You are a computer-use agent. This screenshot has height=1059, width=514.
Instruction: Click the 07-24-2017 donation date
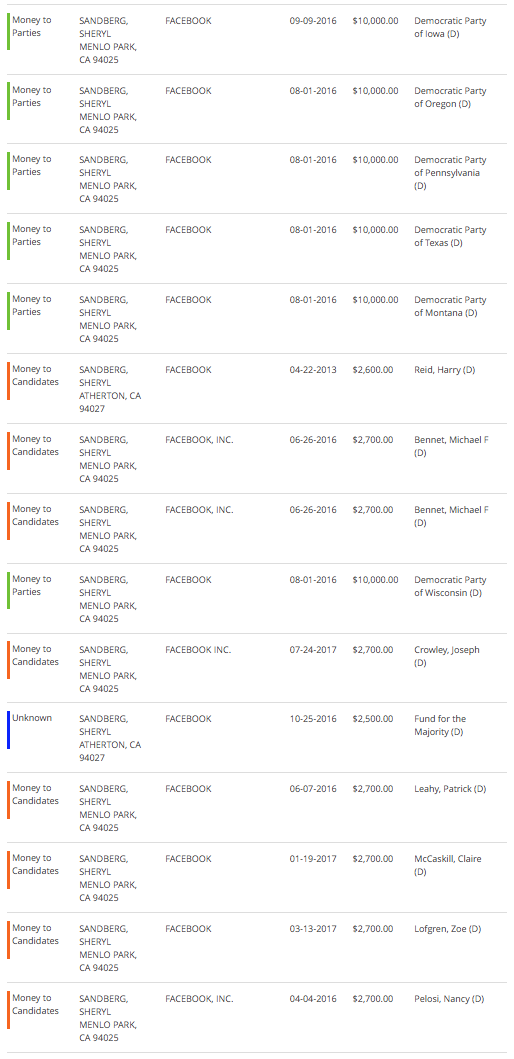313,650
